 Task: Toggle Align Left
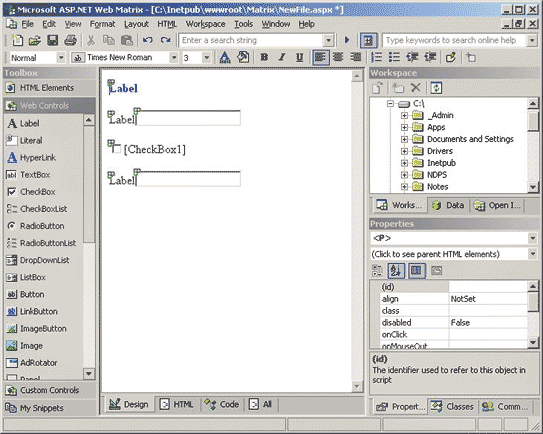click(320, 57)
